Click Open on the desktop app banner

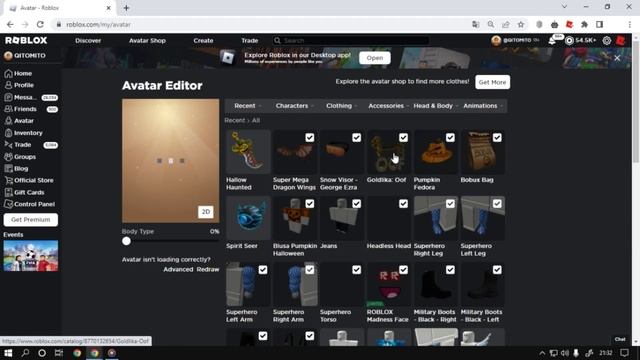coord(375,58)
